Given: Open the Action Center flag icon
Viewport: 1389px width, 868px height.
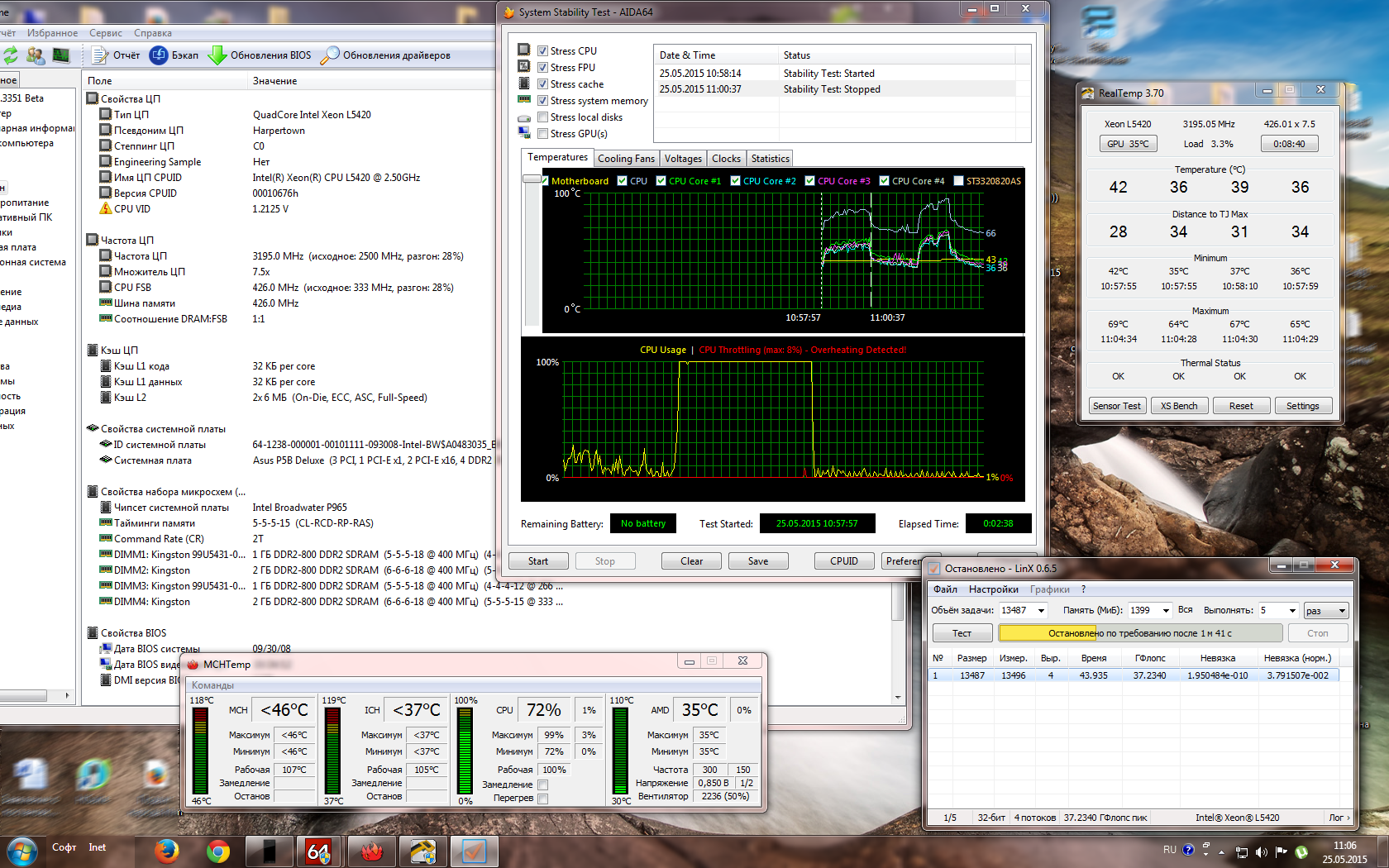Looking at the screenshot, I should point(1282,851).
